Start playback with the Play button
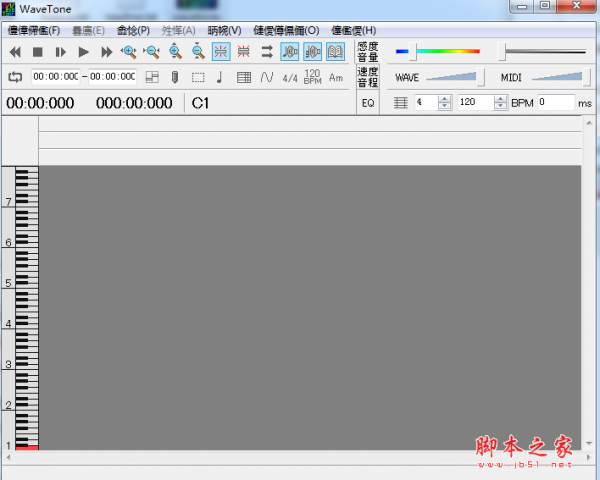This screenshot has height=480, width=600. click(x=83, y=52)
